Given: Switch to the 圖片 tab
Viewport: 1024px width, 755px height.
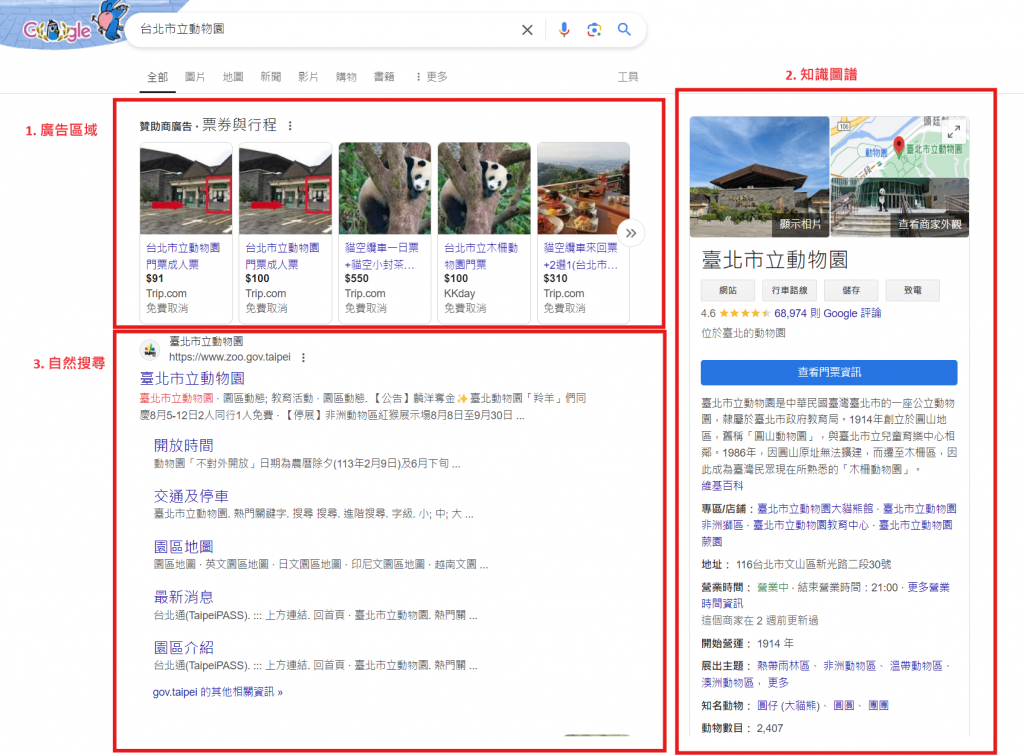Looking at the screenshot, I should tap(195, 77).
